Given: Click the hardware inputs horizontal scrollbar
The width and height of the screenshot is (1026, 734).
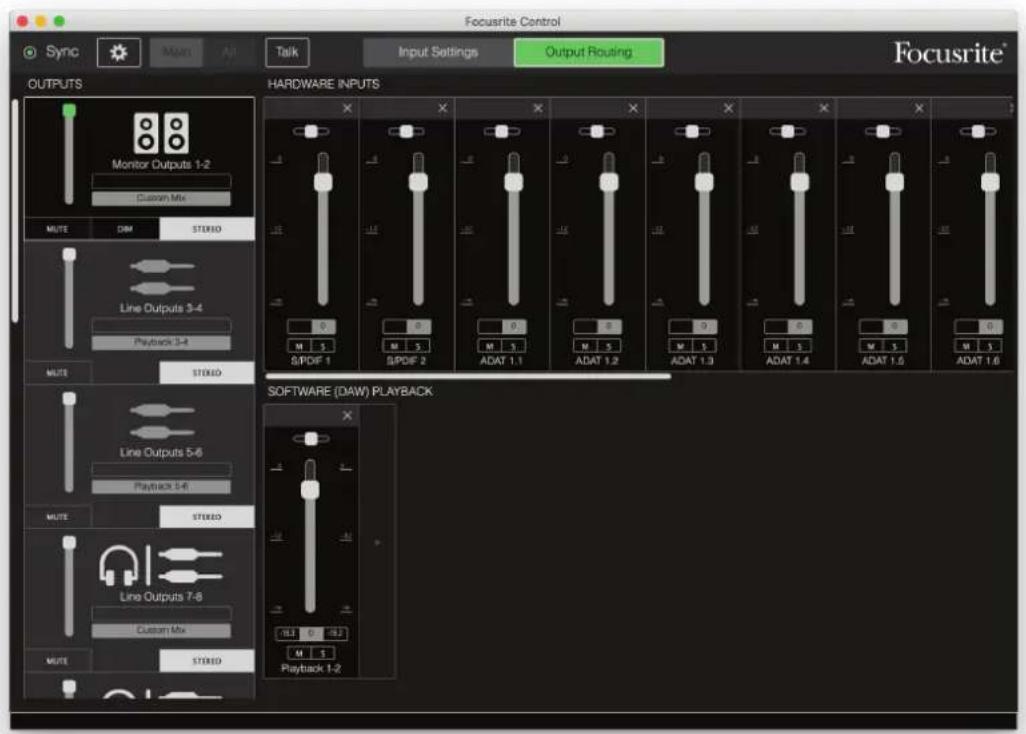Looking at the screenshot, I should [x=468, y=376].
